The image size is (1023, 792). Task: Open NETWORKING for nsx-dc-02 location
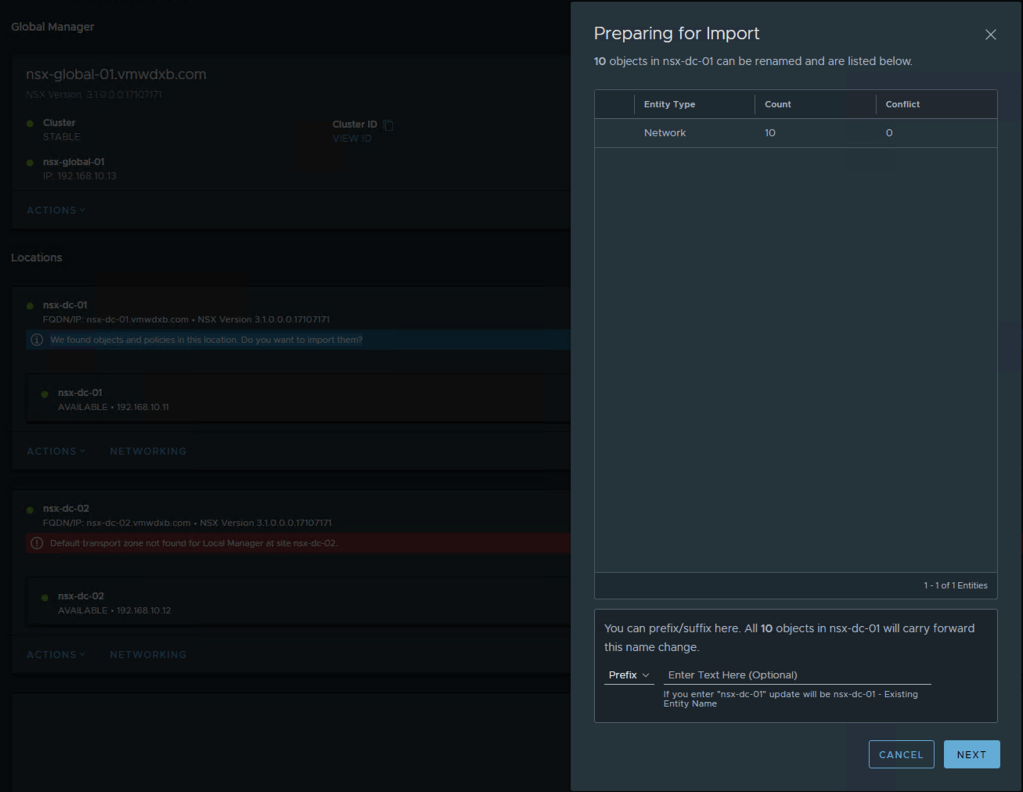point(148,654)
